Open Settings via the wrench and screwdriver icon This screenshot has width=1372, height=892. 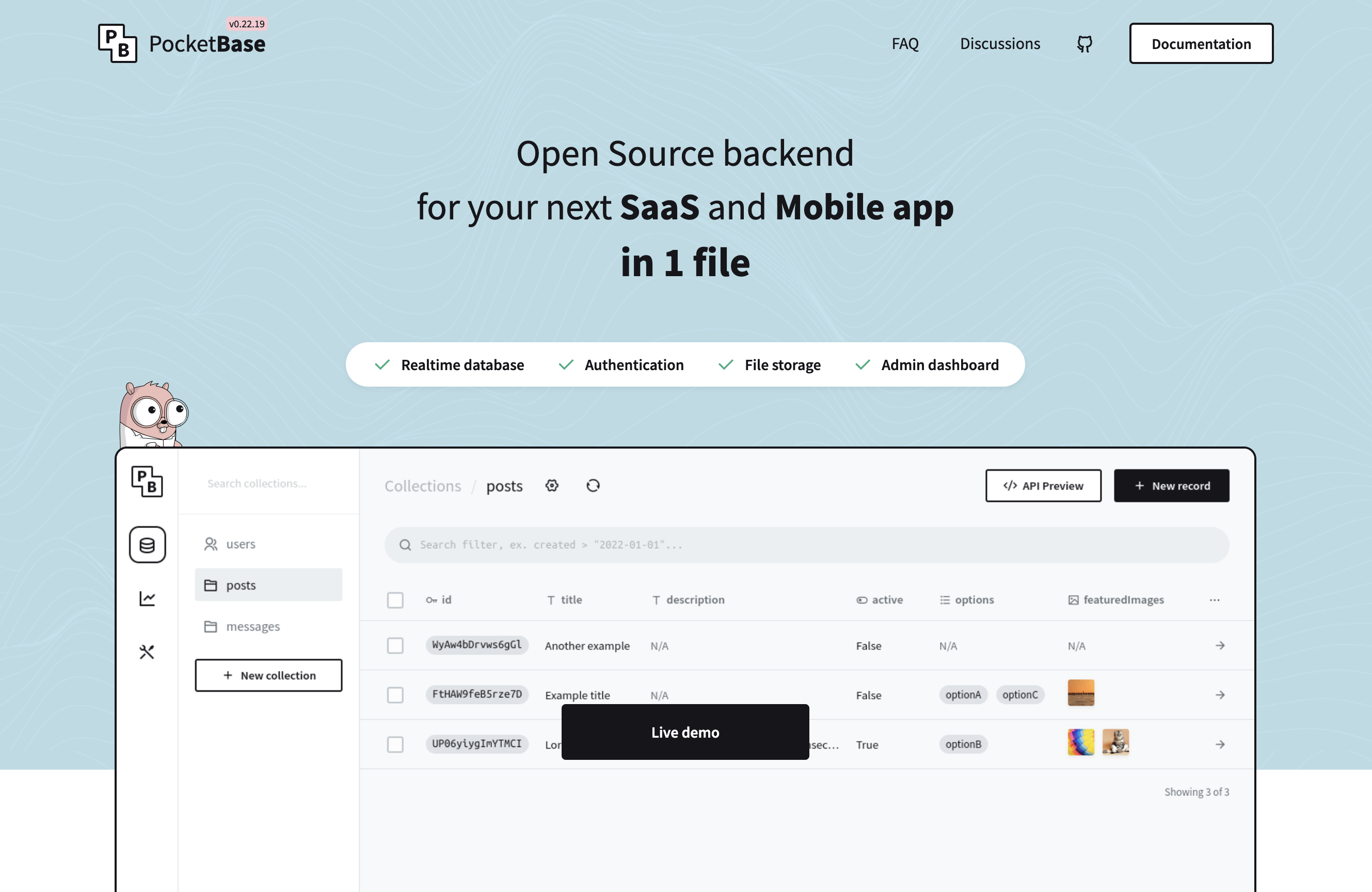coord(148,651)
